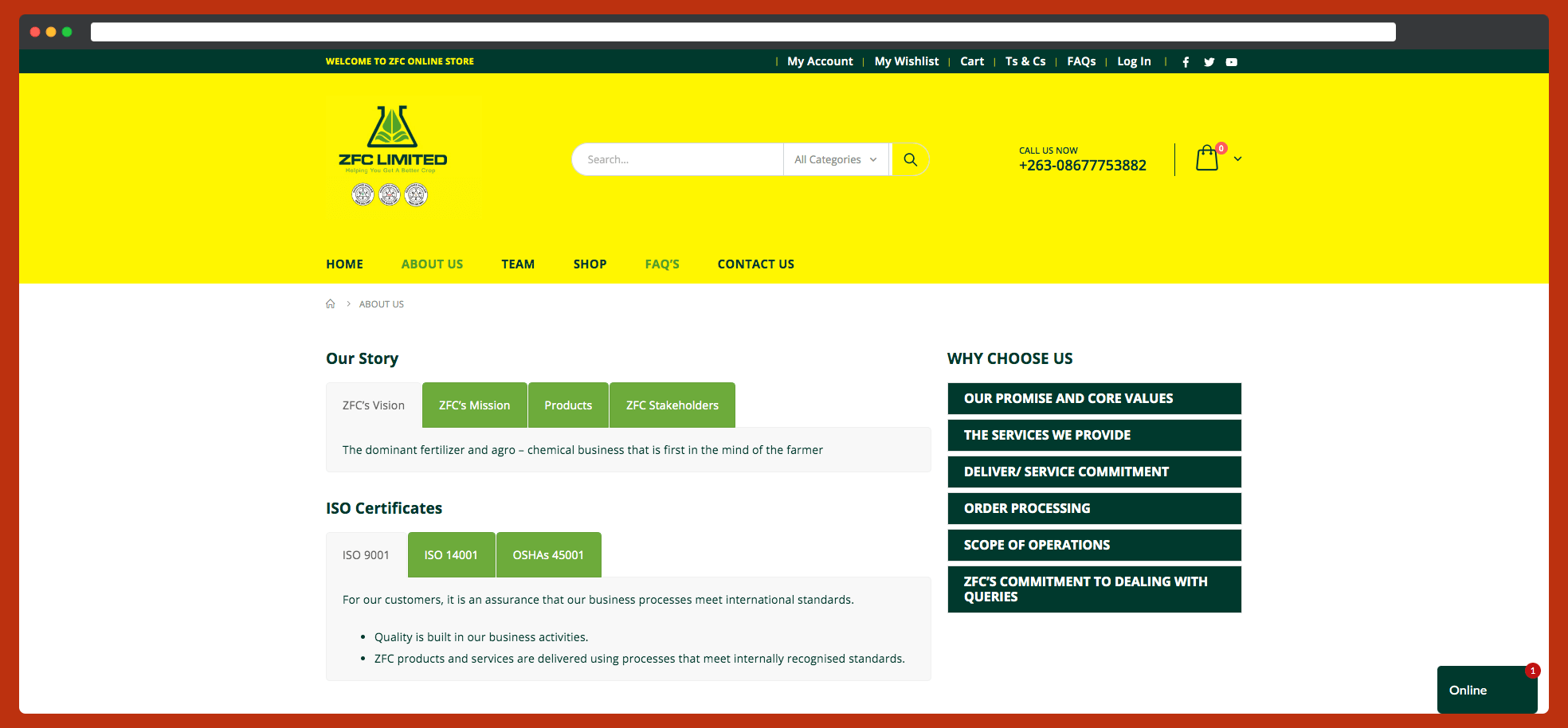This screenshot has width=1568, height=728.
Task: Select ABOUT US navigation item
Action: click(432, 264)
